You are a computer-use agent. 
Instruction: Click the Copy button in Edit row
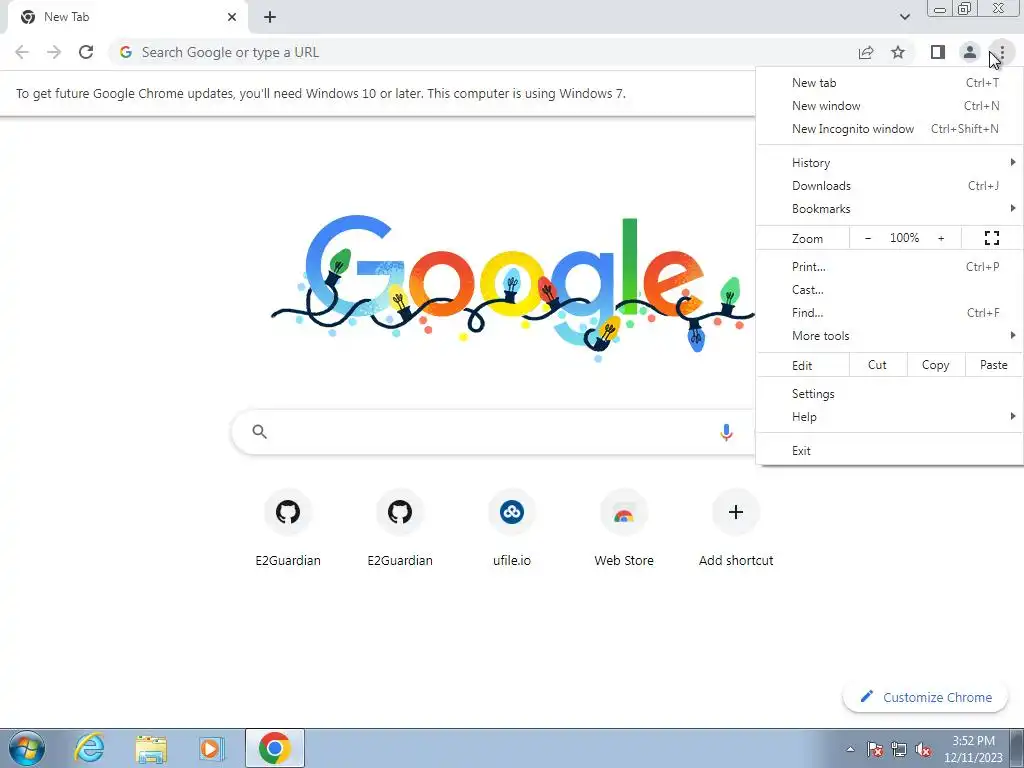click(935, 365)
